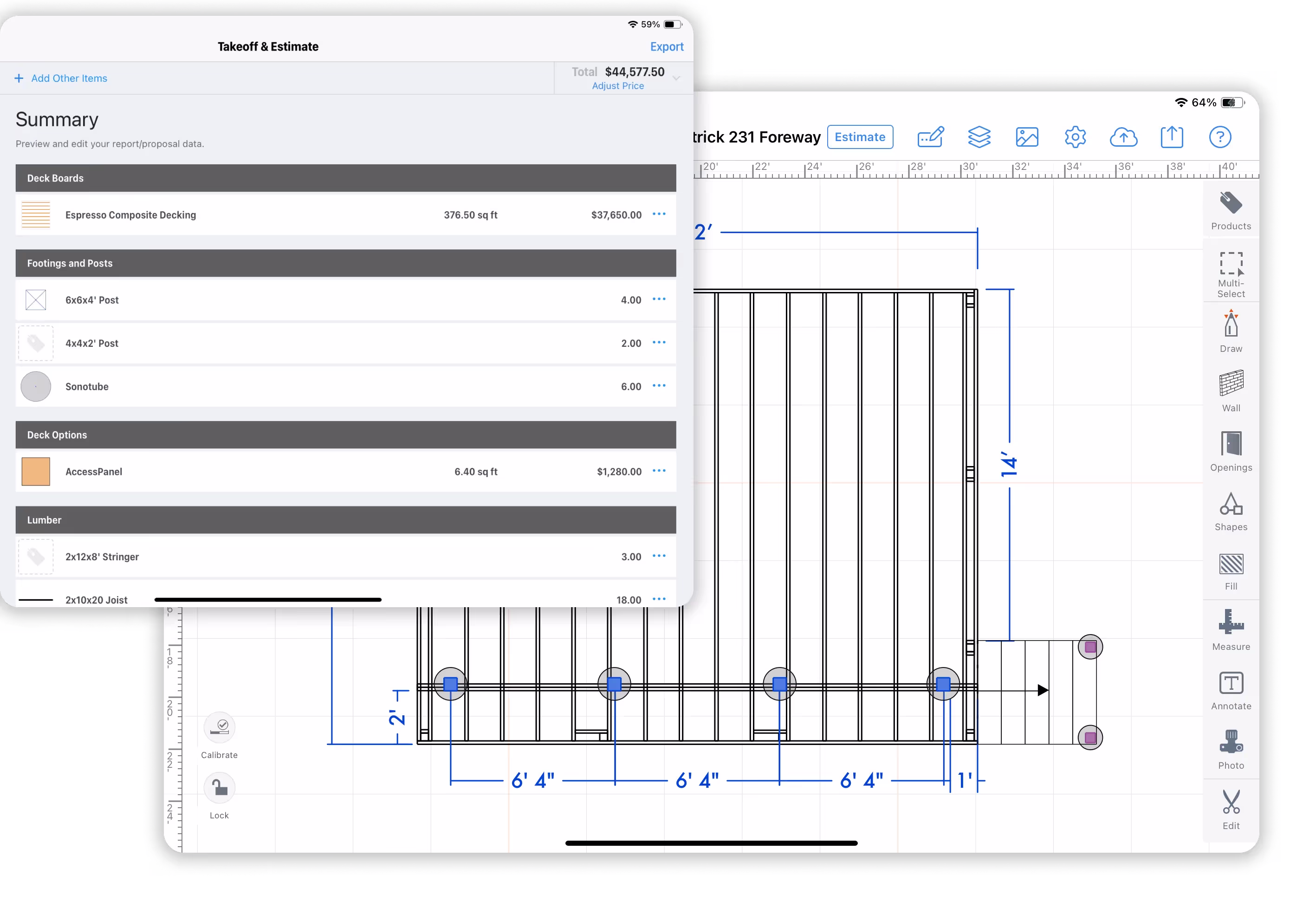Select the blue post at leftmost footing
The width and height of the screenshot is (1316, 901).
click(x=450, y=684)
